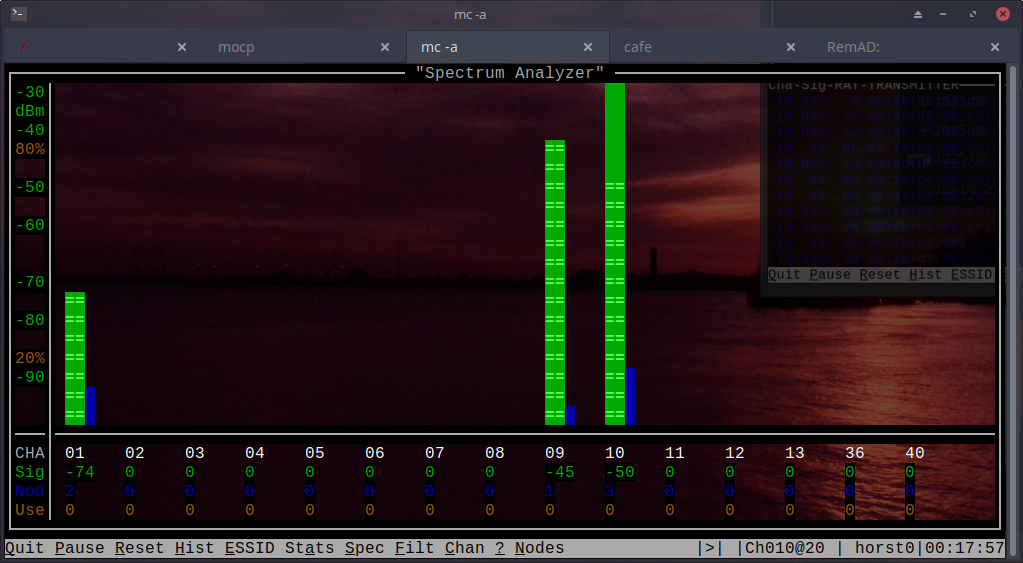Image resolution: width=1023 pixels, height=563 pixels.
Task: Click the green signal bar for channel 10
Action: (x=614, y=250)
